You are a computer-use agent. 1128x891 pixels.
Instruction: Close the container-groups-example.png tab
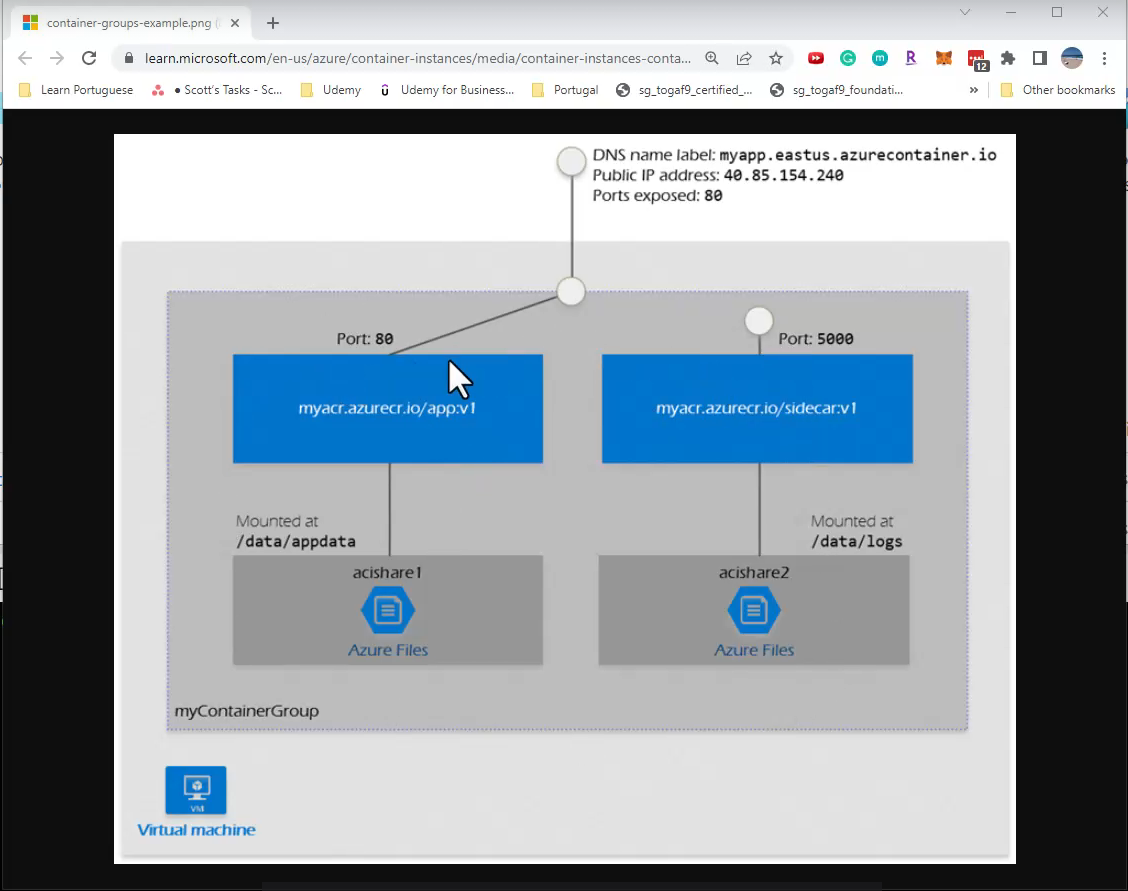[x=235, y=23]
